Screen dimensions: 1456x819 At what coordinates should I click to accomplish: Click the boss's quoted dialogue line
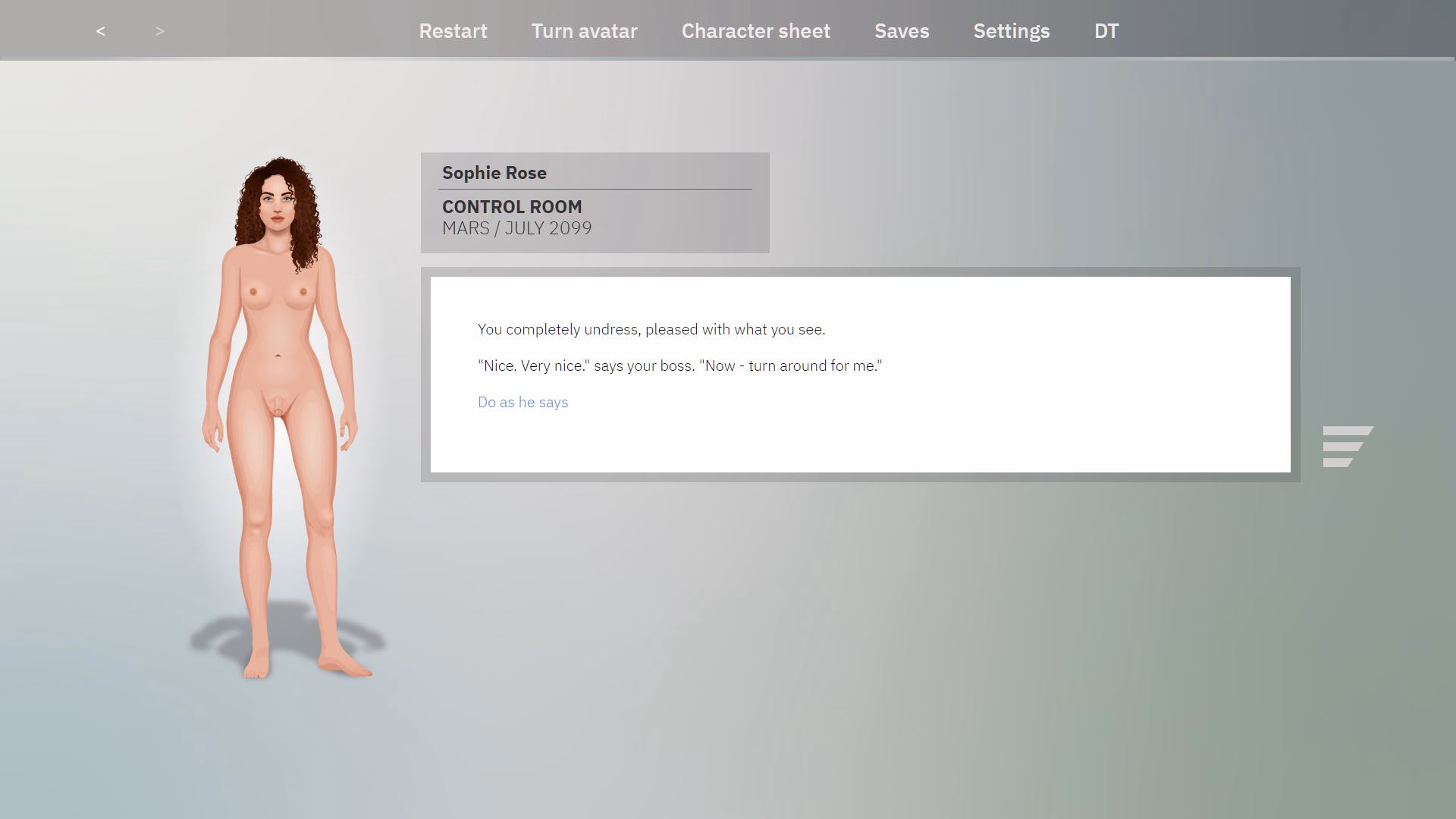click(679, 366)
